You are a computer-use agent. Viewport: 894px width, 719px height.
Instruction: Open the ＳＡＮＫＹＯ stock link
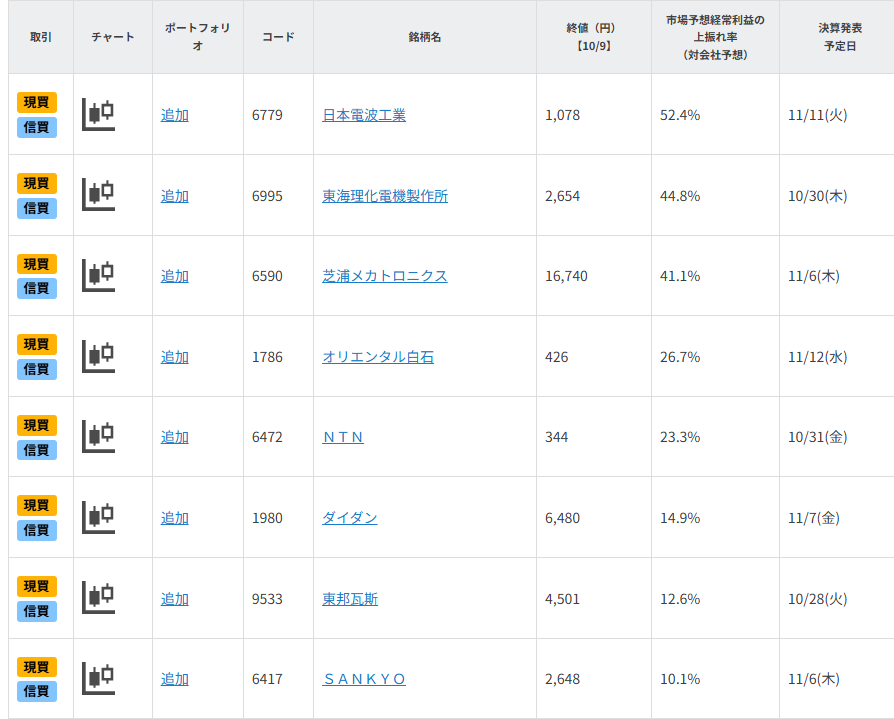(364, 679)
